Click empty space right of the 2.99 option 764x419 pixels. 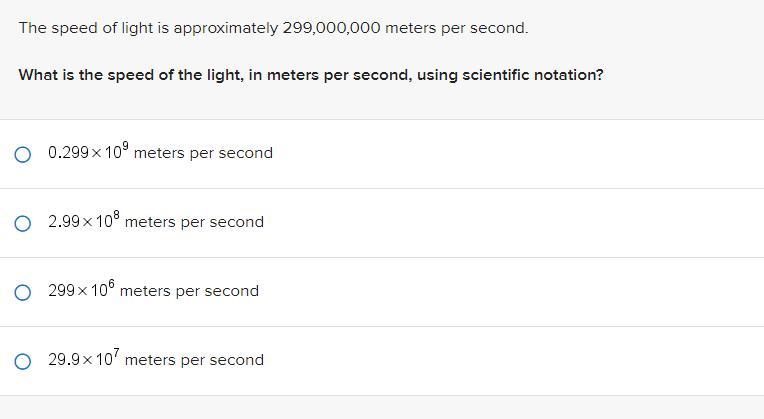click(520, 222)
